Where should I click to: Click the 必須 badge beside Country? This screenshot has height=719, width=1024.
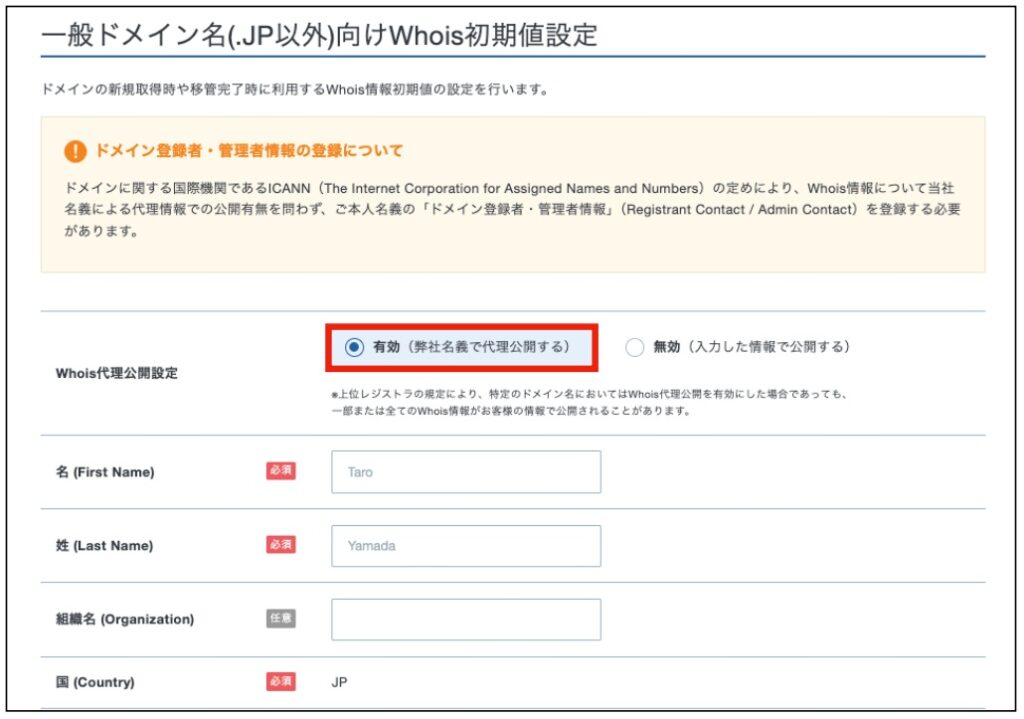click(281, 682)
